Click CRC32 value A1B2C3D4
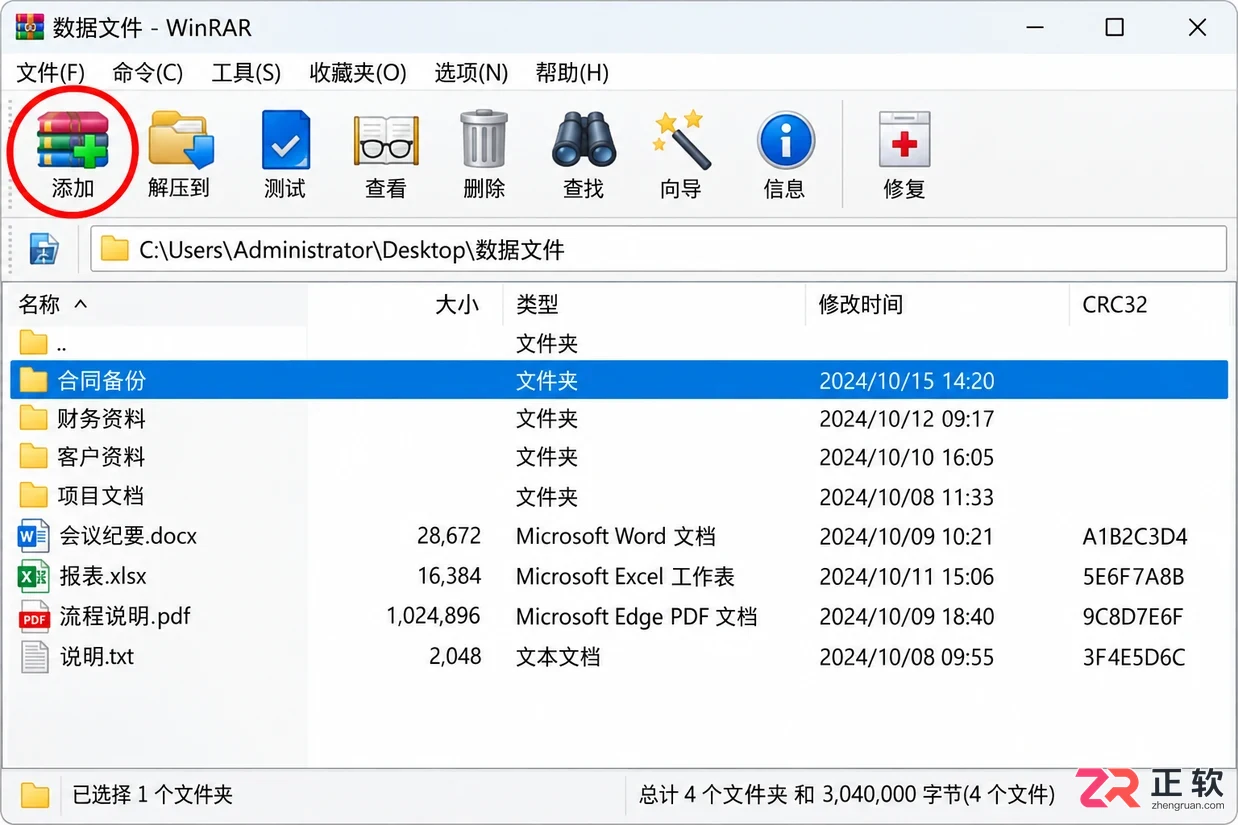This screenshot has width=1238, height=825. pyautogui.click(x=1135, y=536)
